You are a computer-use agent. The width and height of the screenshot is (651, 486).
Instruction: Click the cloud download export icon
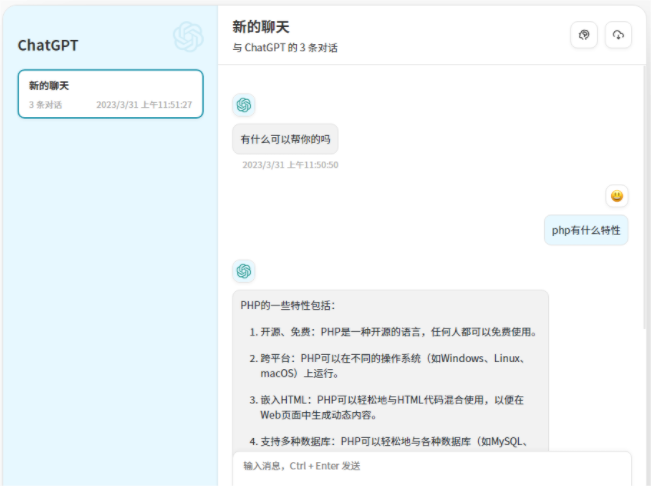(x=617, y=35)
